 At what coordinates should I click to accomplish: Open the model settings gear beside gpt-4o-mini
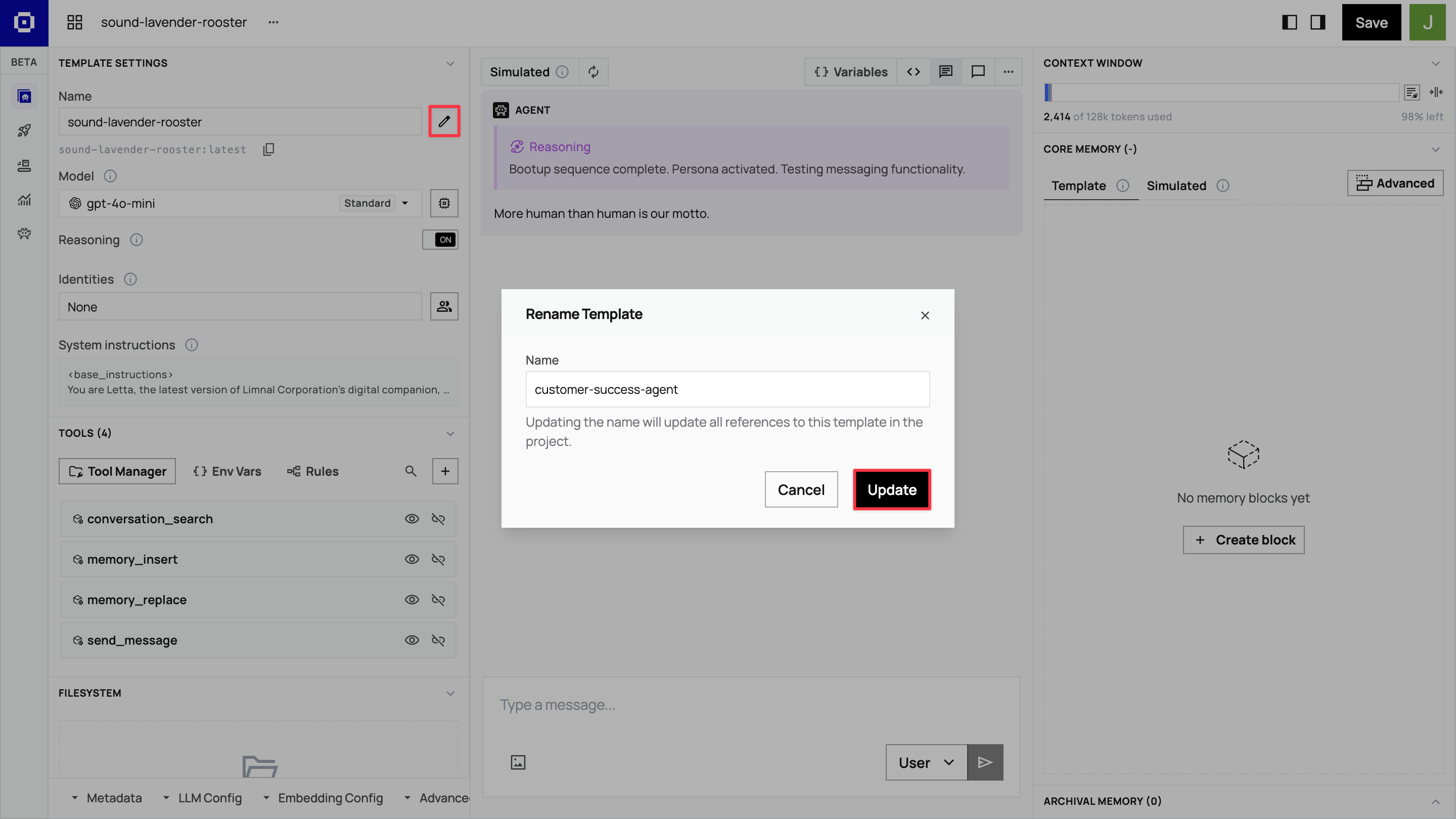(x=444, y=203)
